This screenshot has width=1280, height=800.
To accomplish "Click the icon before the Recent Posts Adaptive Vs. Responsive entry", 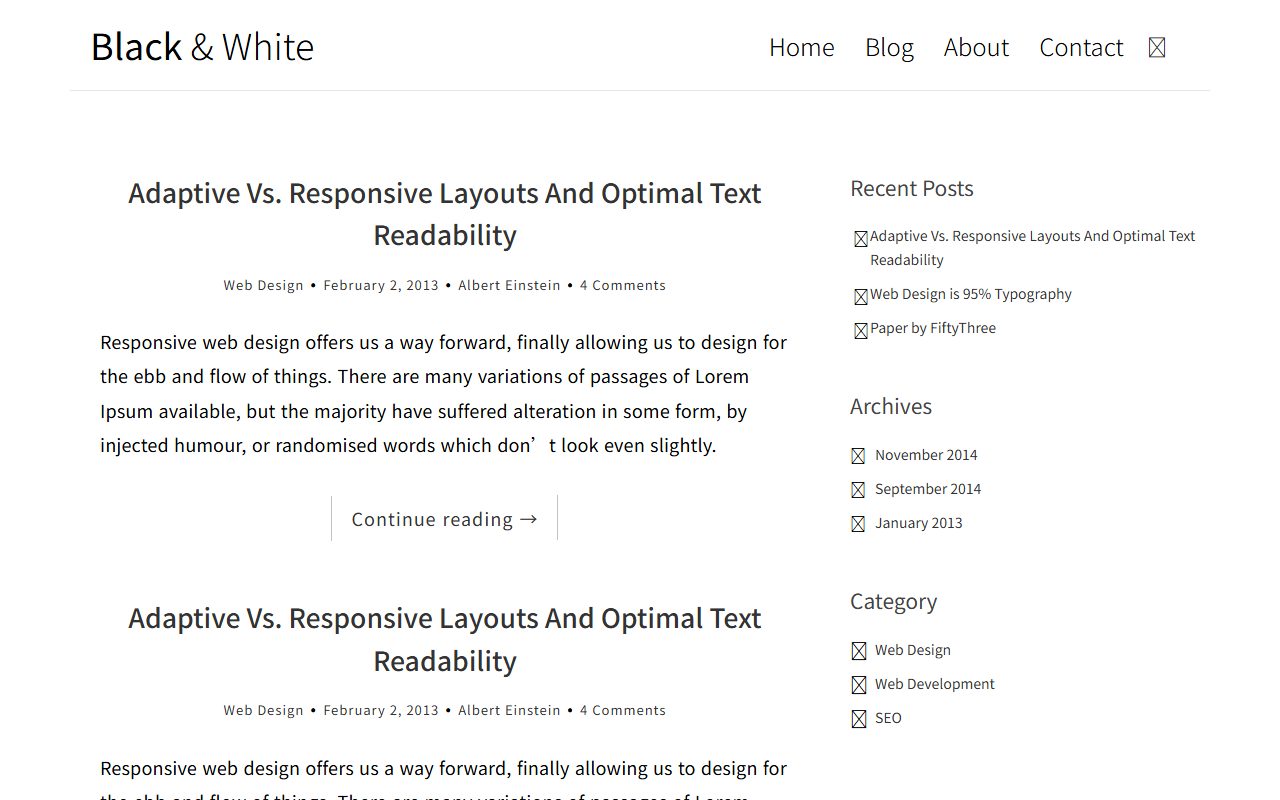I will 861,238.
